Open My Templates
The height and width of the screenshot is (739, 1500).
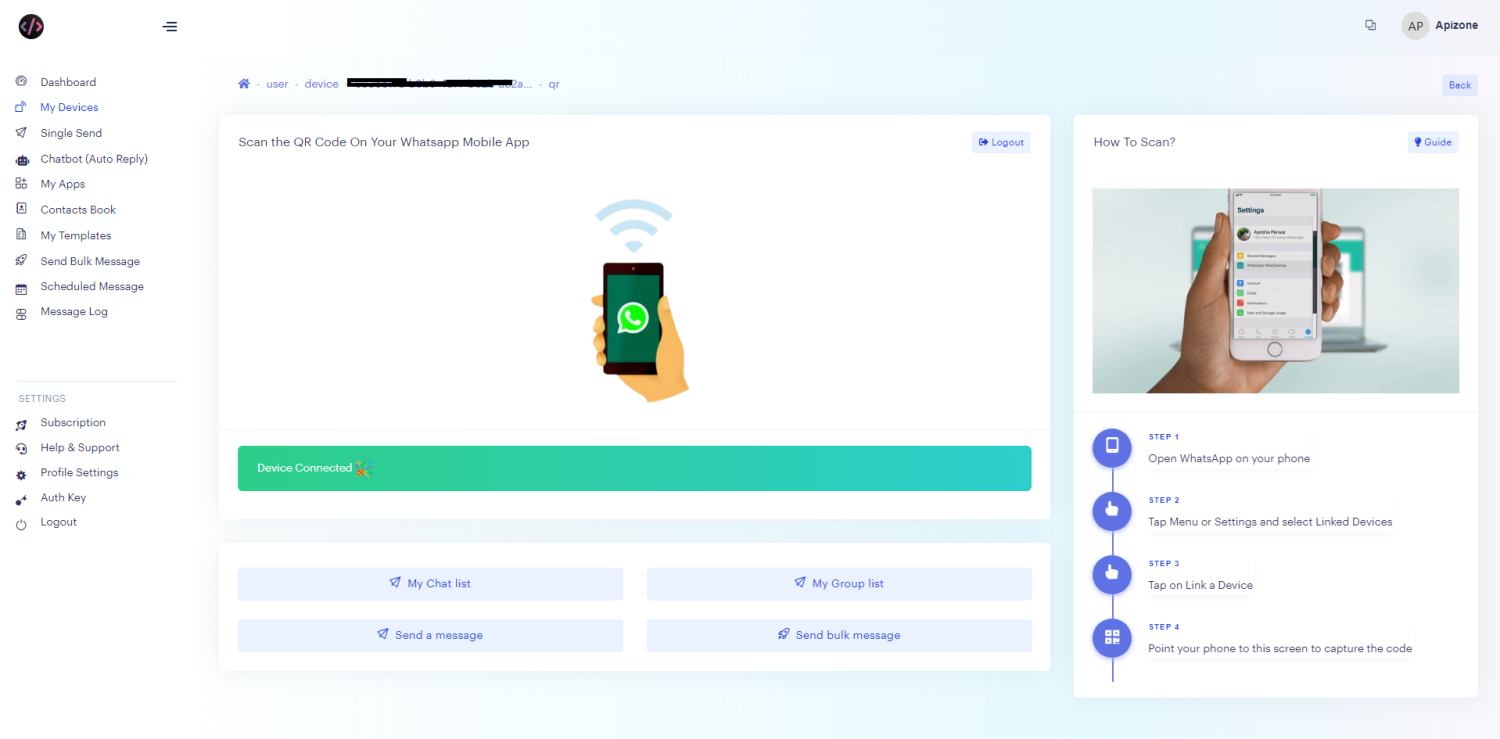74,234
